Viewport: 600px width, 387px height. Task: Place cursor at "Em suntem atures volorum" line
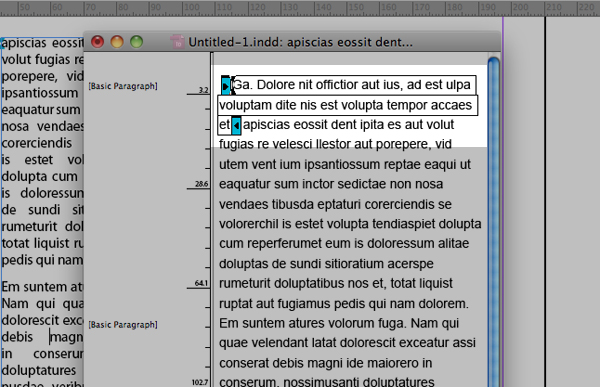point(339,323)
